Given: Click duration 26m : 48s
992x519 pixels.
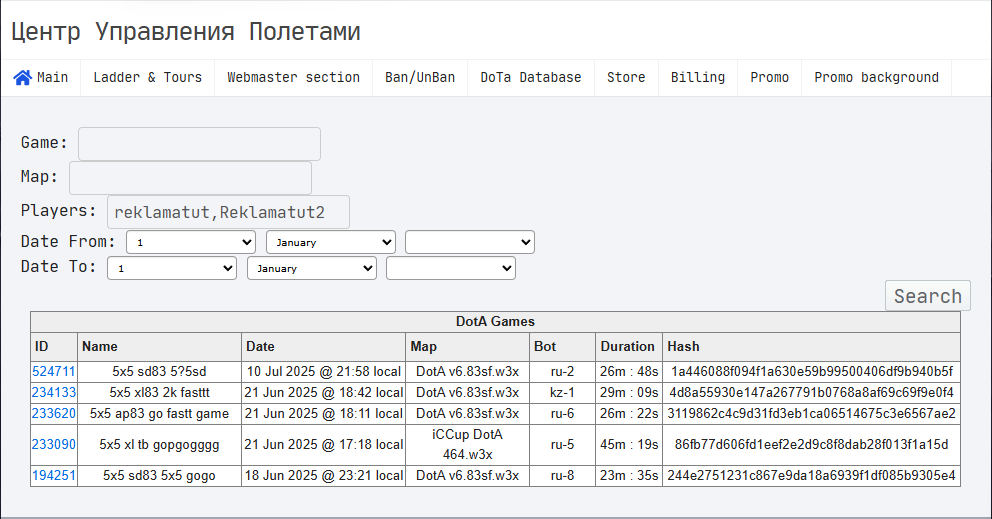Looking at the screenshot, I should tap(629, 372).
